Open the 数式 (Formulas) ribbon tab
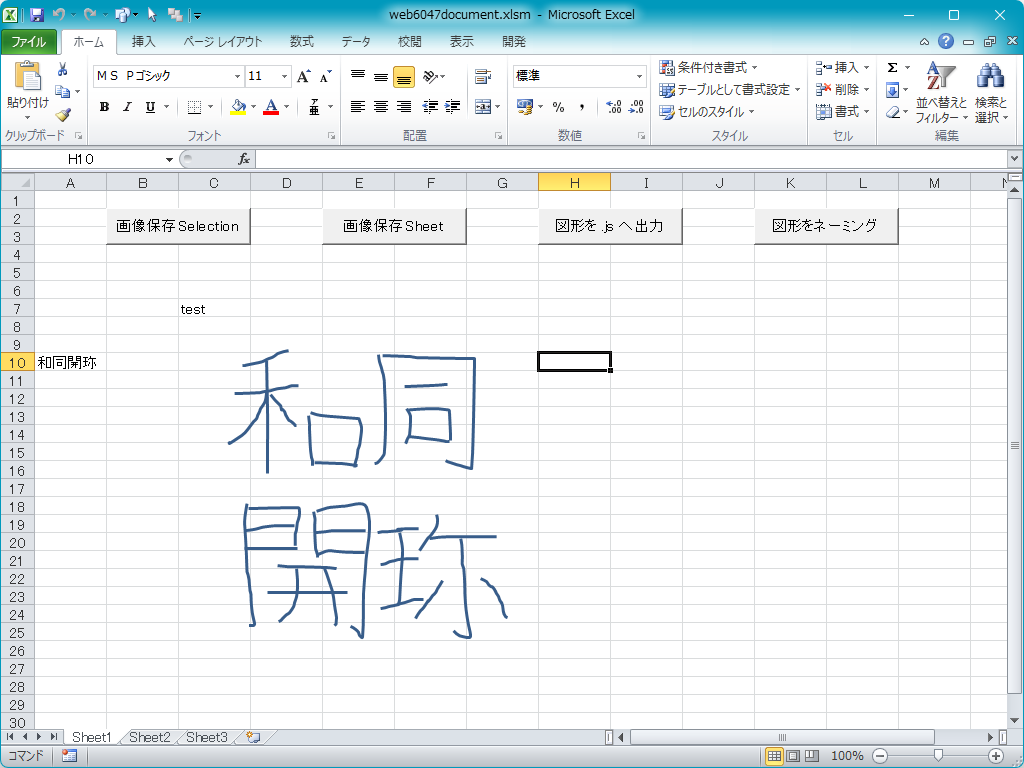This screenshot has height=768, width=1024. coord(301,42)
